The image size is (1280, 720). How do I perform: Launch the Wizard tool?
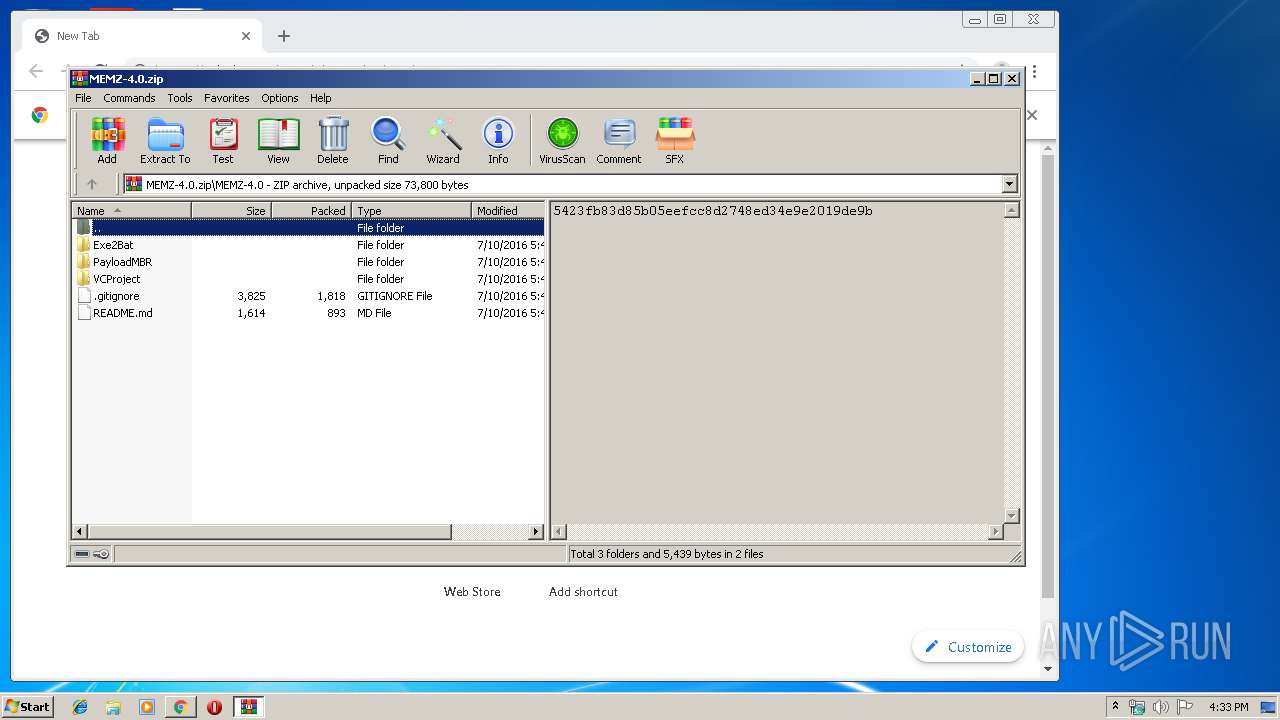[x=443, y=140]
